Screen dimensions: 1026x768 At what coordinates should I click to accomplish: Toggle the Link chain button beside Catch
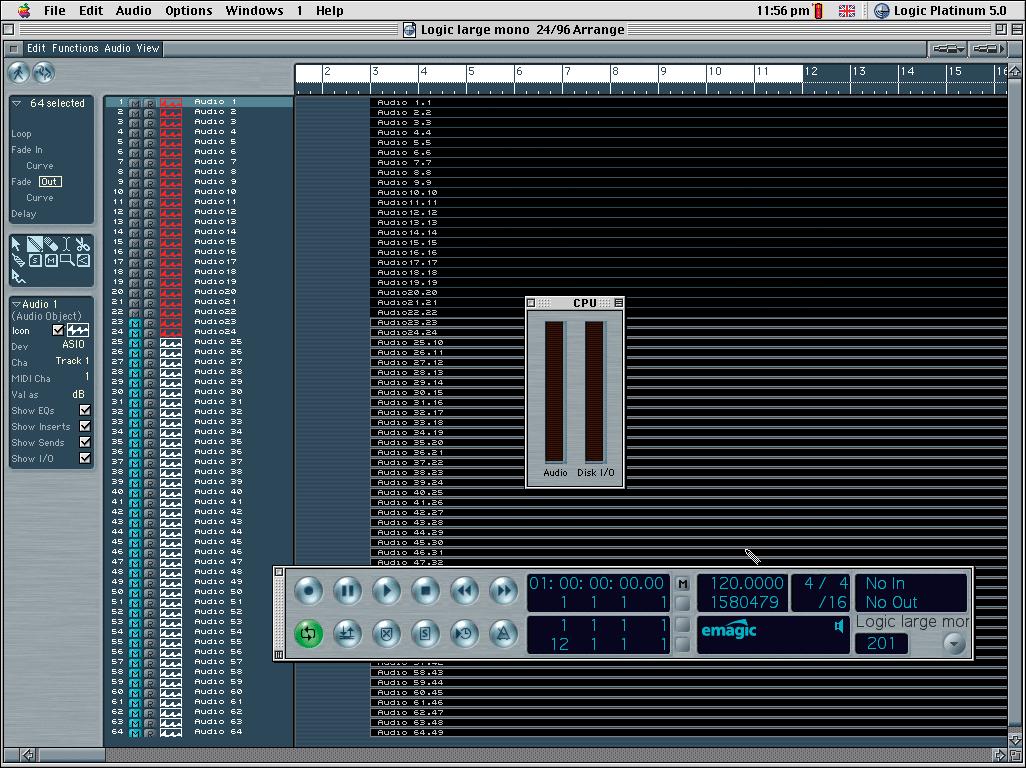click(44, 73)
